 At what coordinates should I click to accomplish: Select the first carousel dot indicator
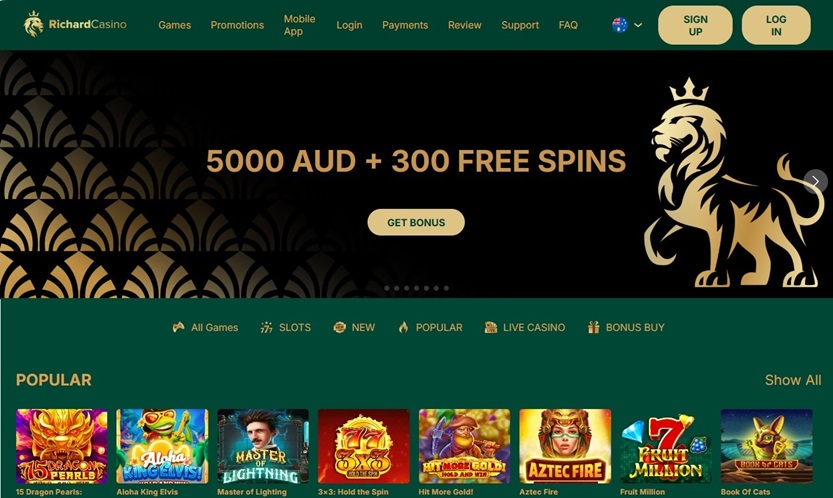coord(387,288)
